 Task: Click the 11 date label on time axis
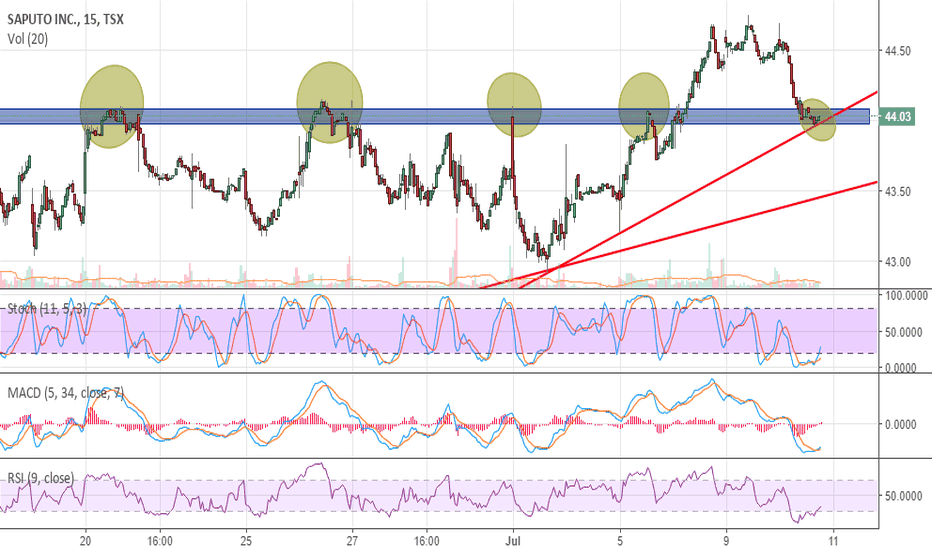point(833,541)
